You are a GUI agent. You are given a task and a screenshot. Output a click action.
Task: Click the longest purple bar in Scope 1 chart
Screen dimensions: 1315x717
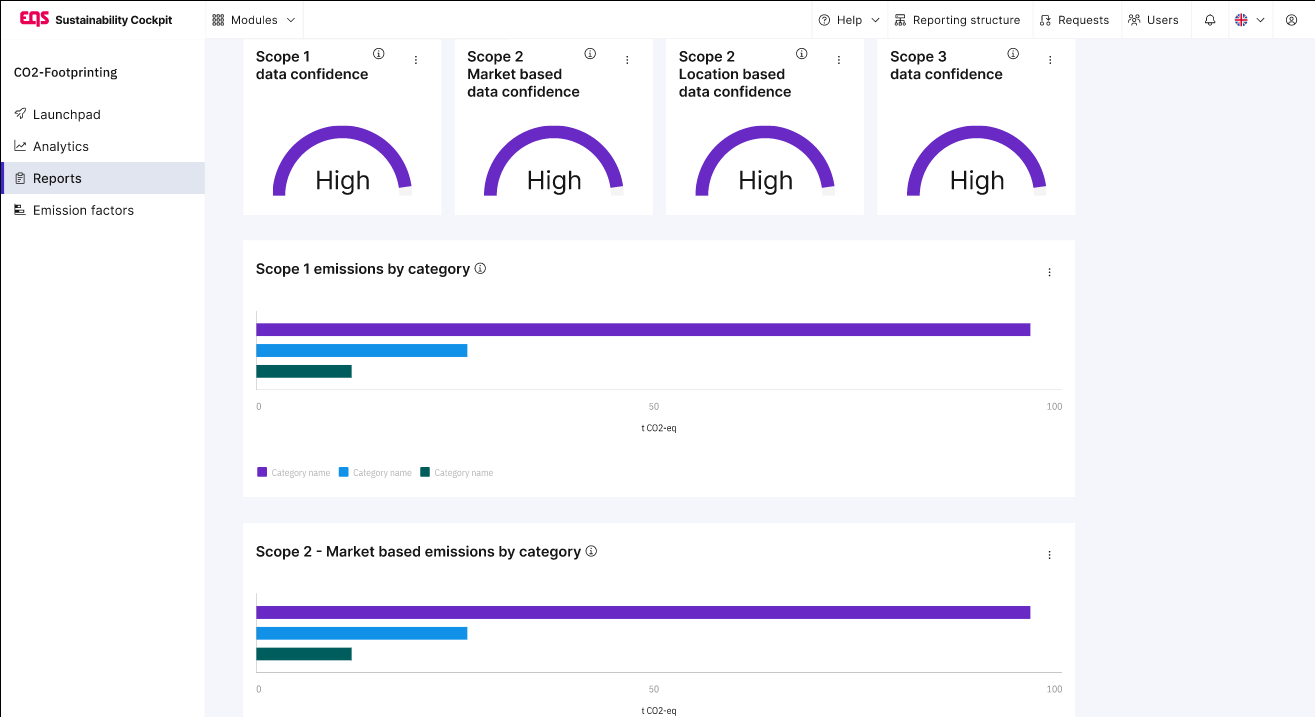[x=642, y=330]
